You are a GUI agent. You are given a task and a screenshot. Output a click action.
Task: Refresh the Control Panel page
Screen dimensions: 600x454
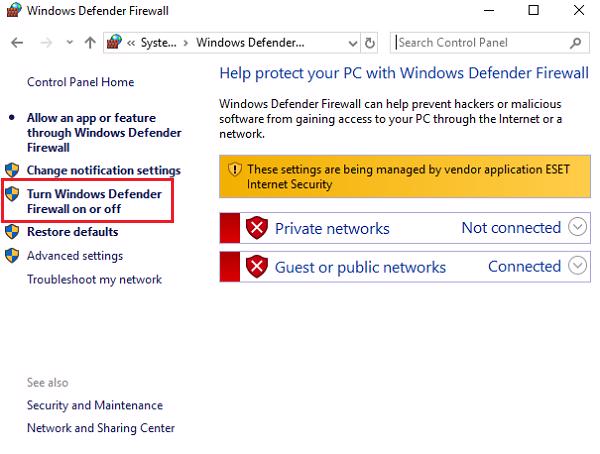click(370, 43)
